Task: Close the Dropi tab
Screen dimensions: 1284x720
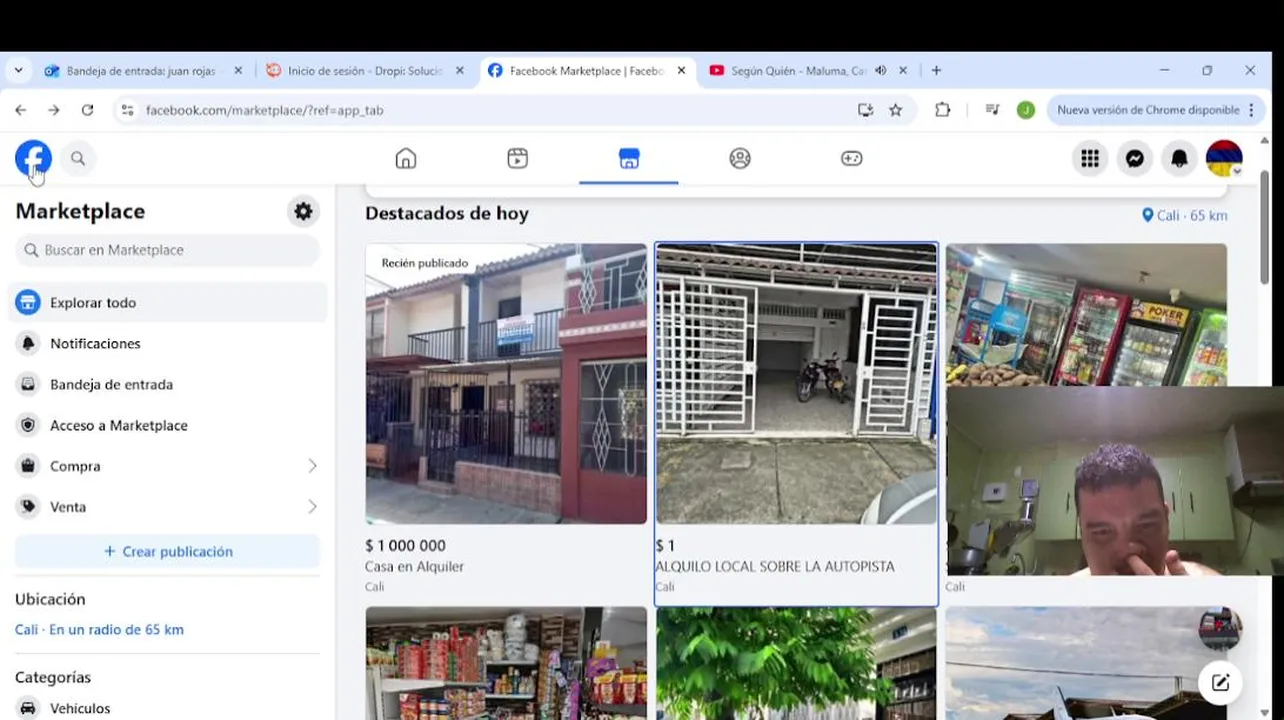Action: pyautogui.click(x=460, y=71)
